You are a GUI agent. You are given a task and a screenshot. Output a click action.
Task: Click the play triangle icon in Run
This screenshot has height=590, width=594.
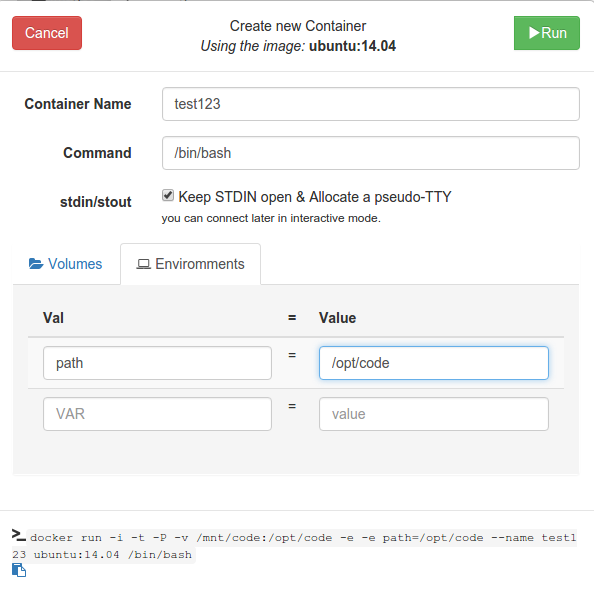(x=534, y=33)
